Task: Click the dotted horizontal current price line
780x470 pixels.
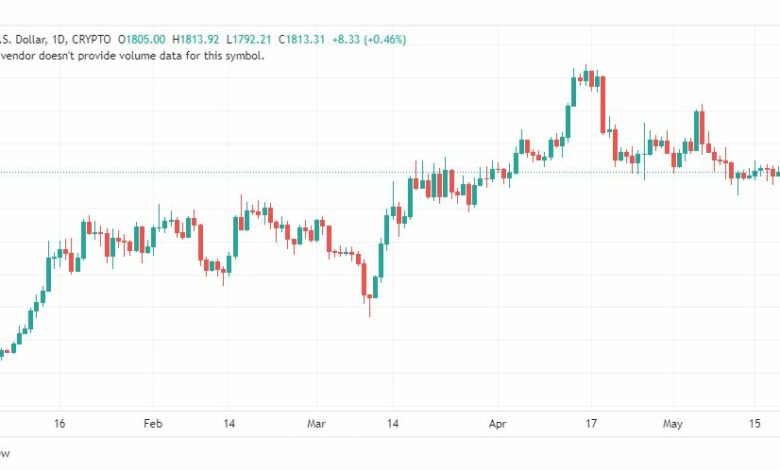Action: coord(390,173)
